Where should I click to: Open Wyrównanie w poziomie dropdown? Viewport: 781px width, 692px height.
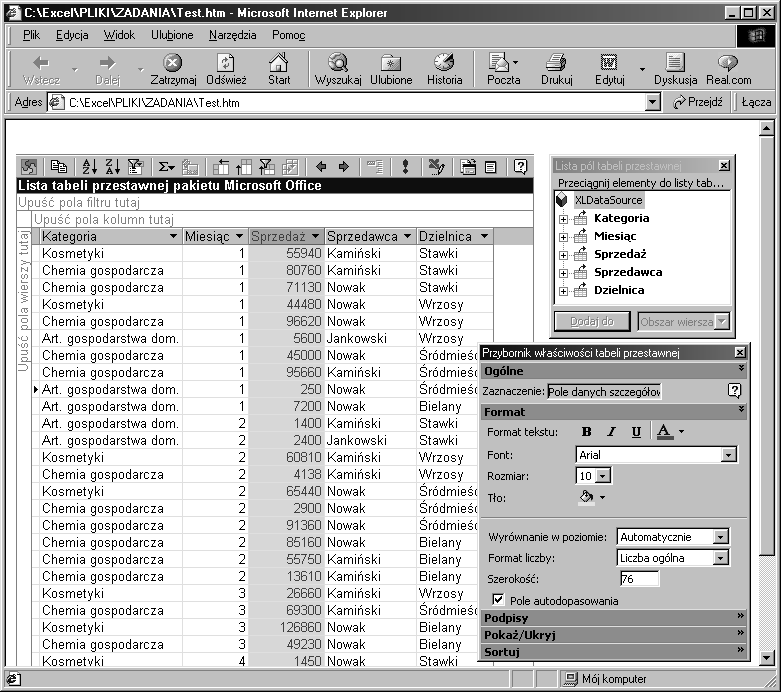[720, 537]
